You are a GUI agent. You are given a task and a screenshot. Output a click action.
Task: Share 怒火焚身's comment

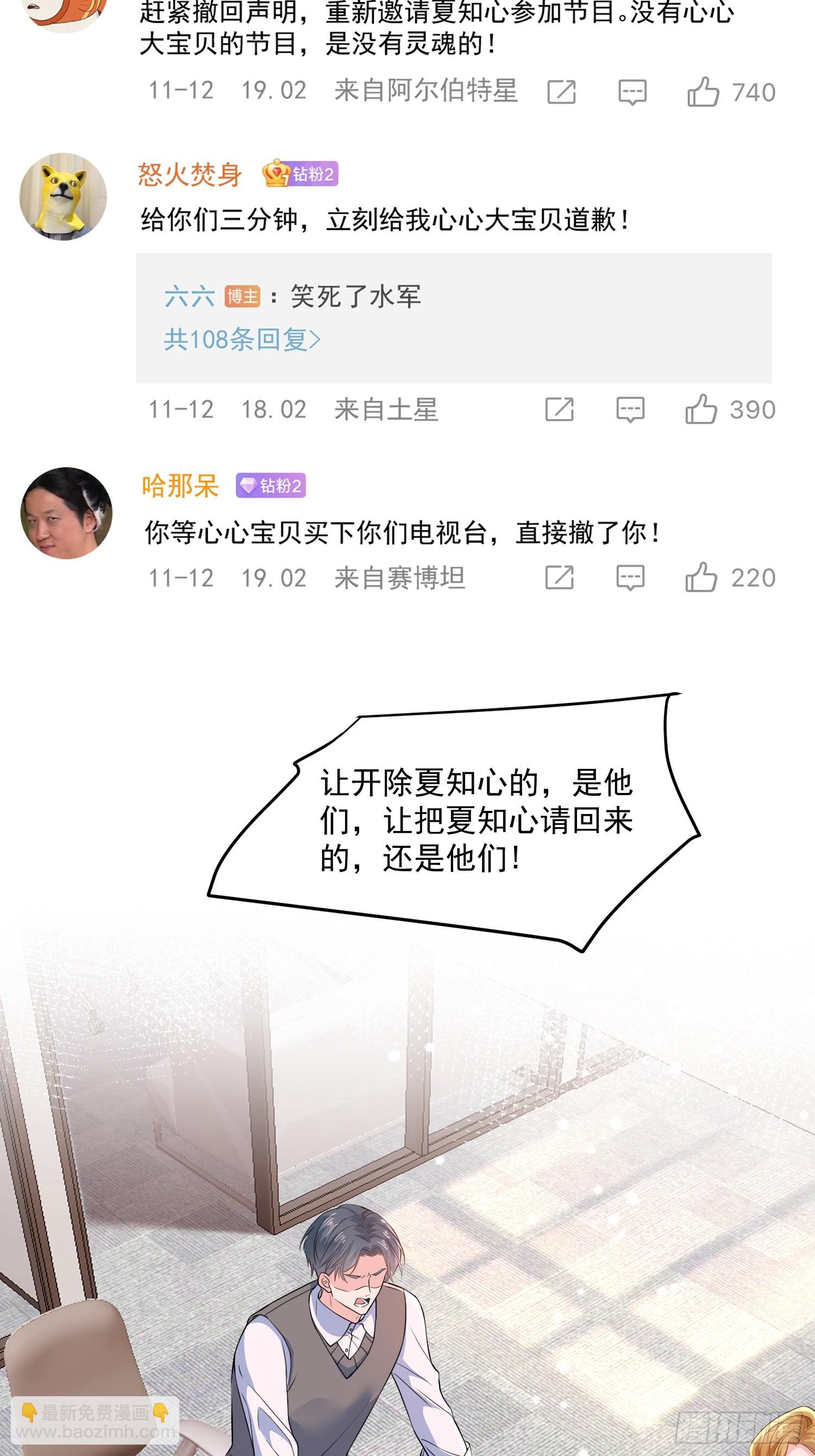pos(559,409)
